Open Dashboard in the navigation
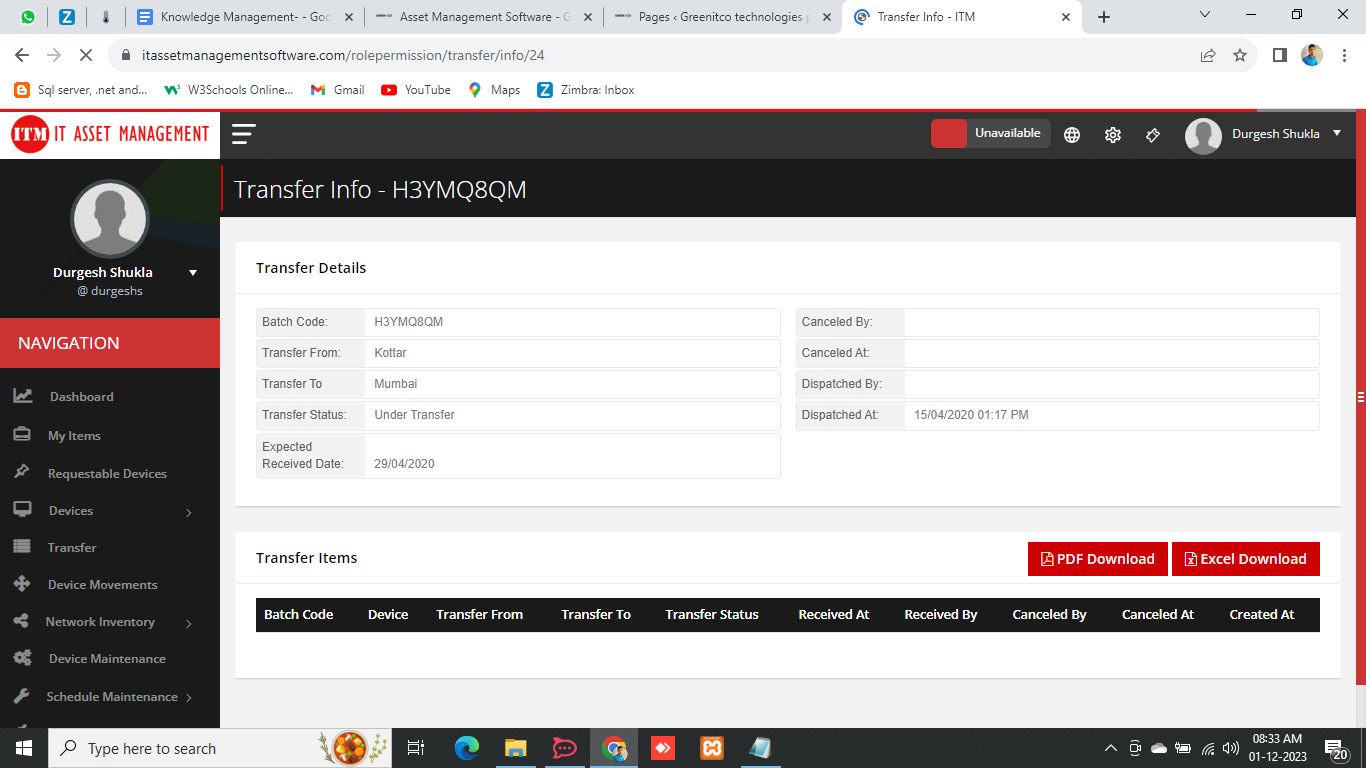The height and width of the screenshot is (768, 1366). 81,397
